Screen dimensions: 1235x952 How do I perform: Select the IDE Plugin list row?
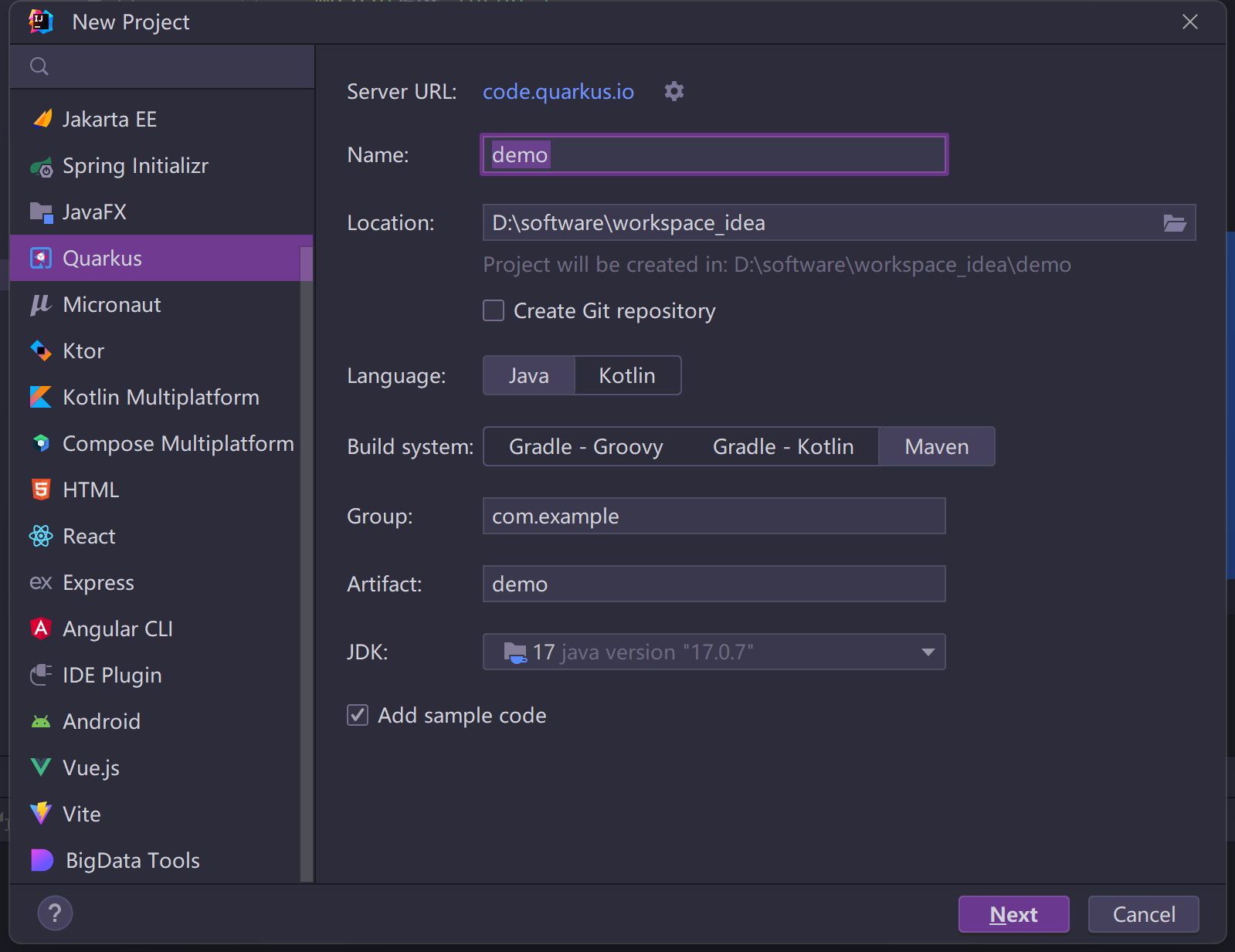(154, 675)
